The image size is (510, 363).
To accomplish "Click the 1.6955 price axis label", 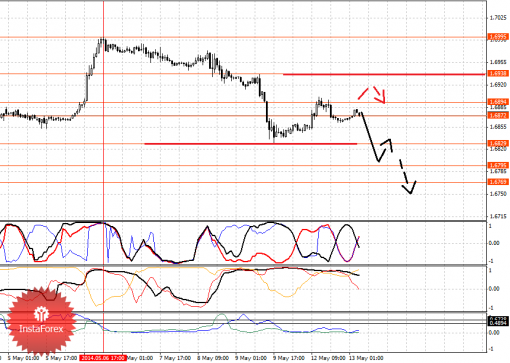I will [498, 62].
